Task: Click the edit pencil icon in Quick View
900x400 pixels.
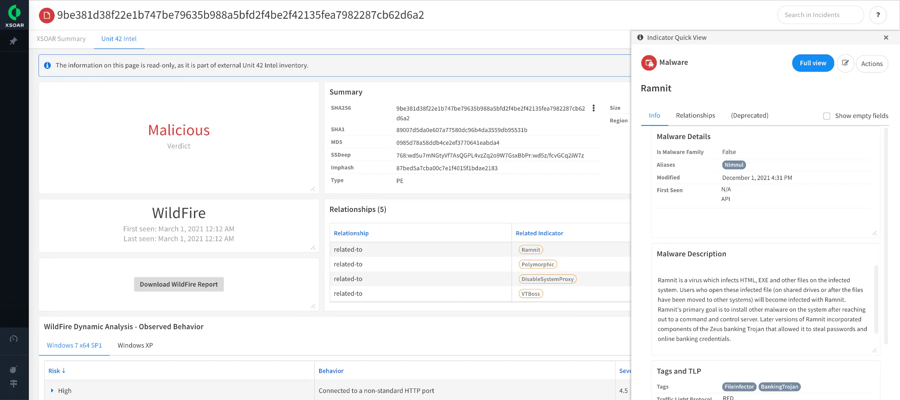Action: [x=845, y=64]
